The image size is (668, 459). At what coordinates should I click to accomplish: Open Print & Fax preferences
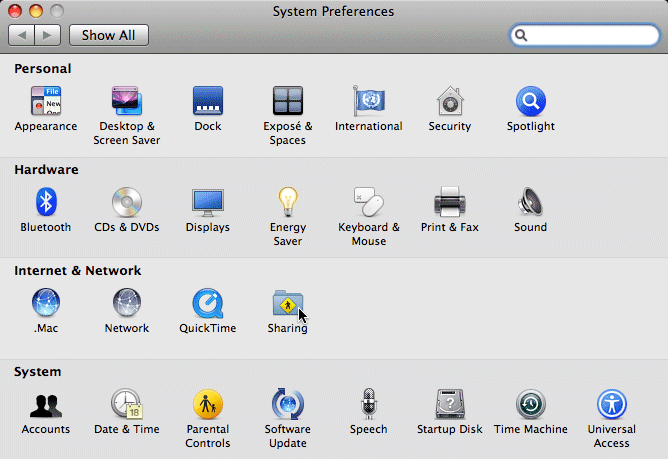[x=449, y=203]
